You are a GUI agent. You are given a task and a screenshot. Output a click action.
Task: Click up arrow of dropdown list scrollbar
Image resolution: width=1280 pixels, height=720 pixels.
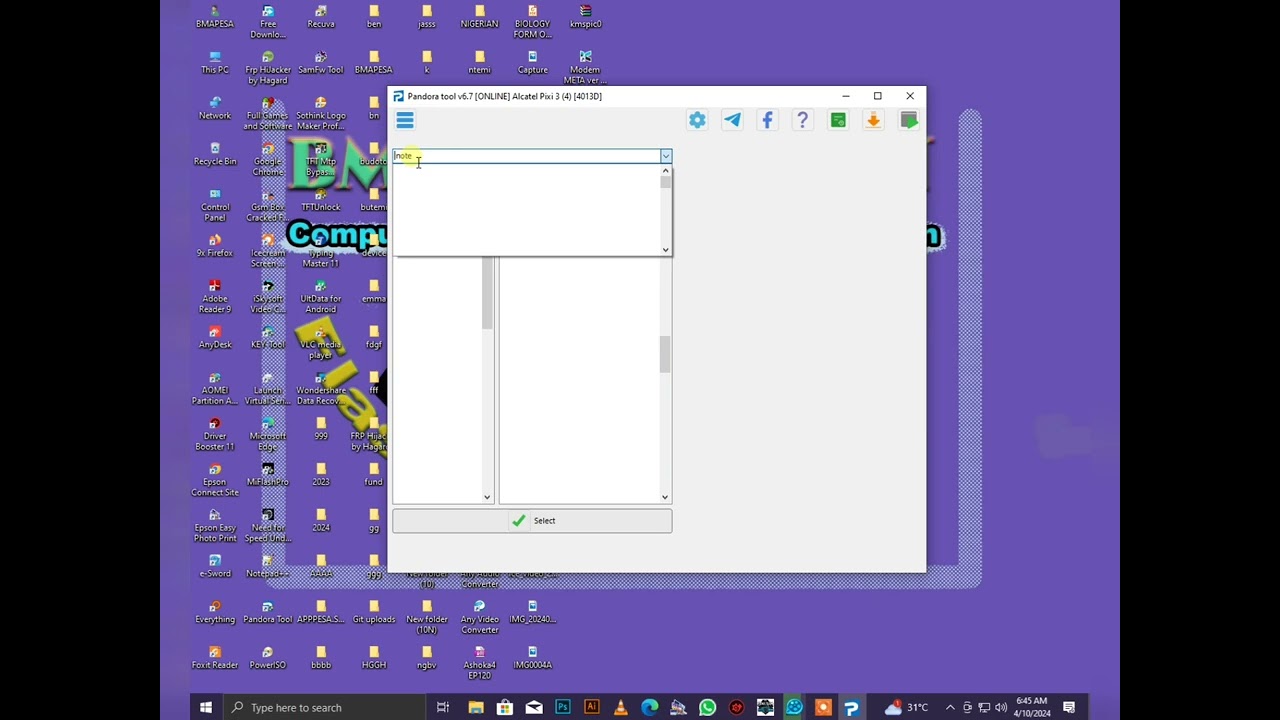(x=665, y=171)
